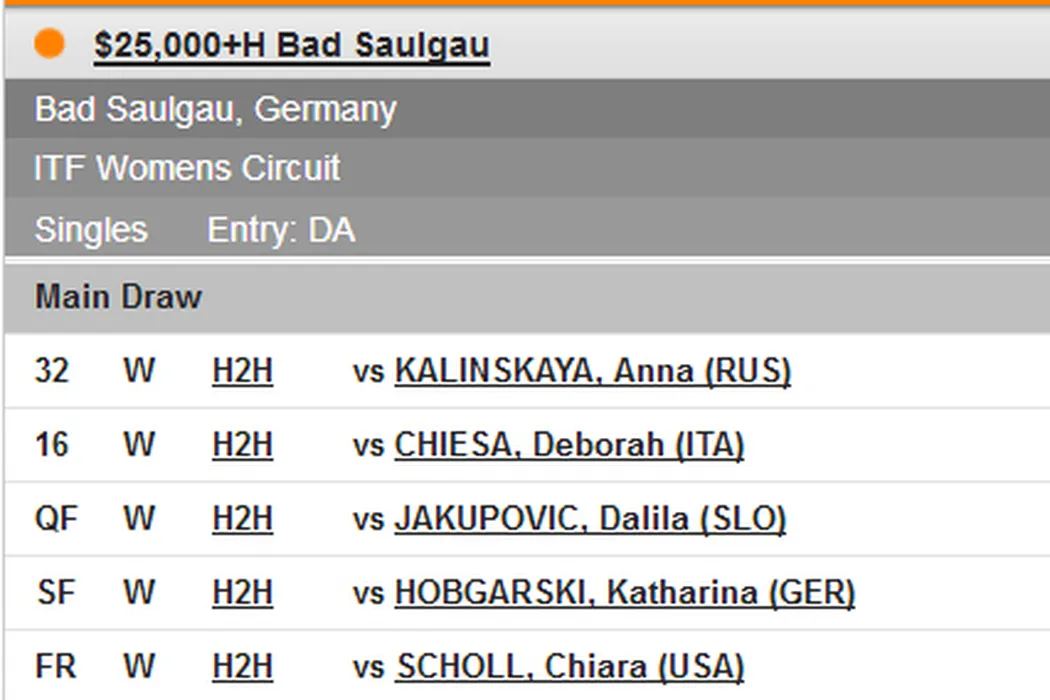Open Chiara Scholl's player page

click(x=570, y=666)
